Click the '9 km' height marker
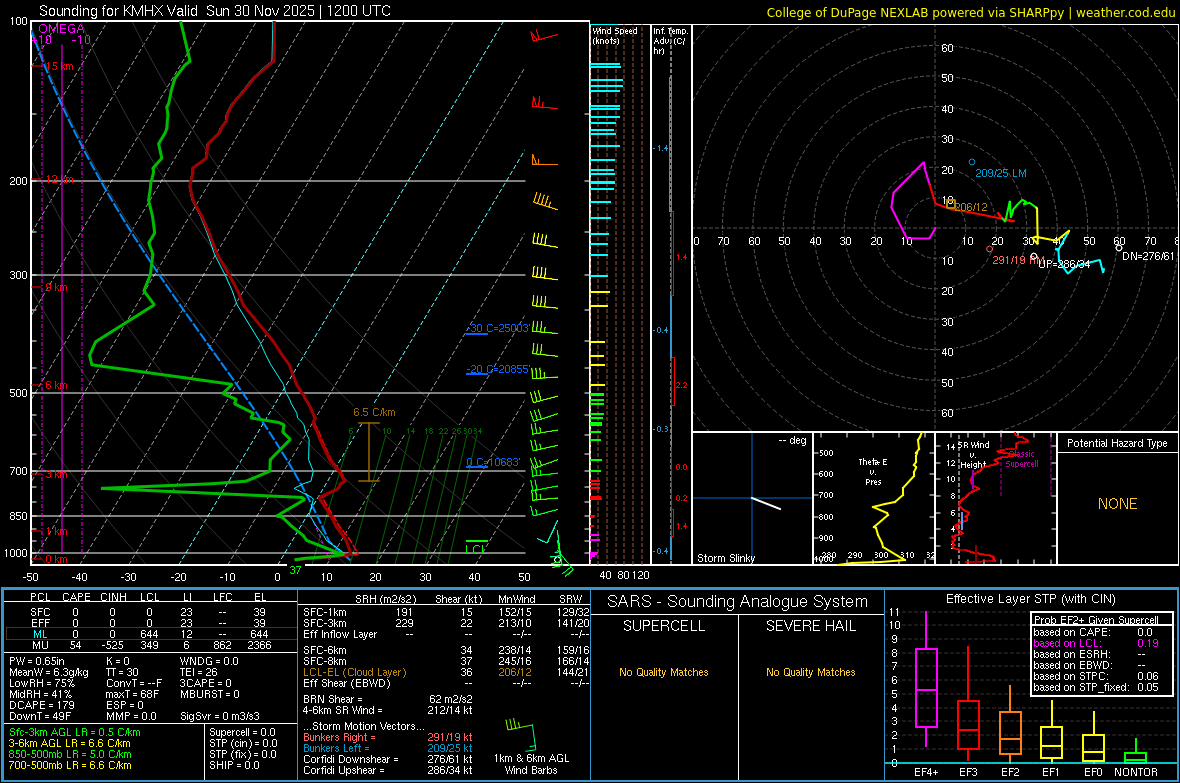The width and height of the screenshot is (1180, 783). [56, 287]
